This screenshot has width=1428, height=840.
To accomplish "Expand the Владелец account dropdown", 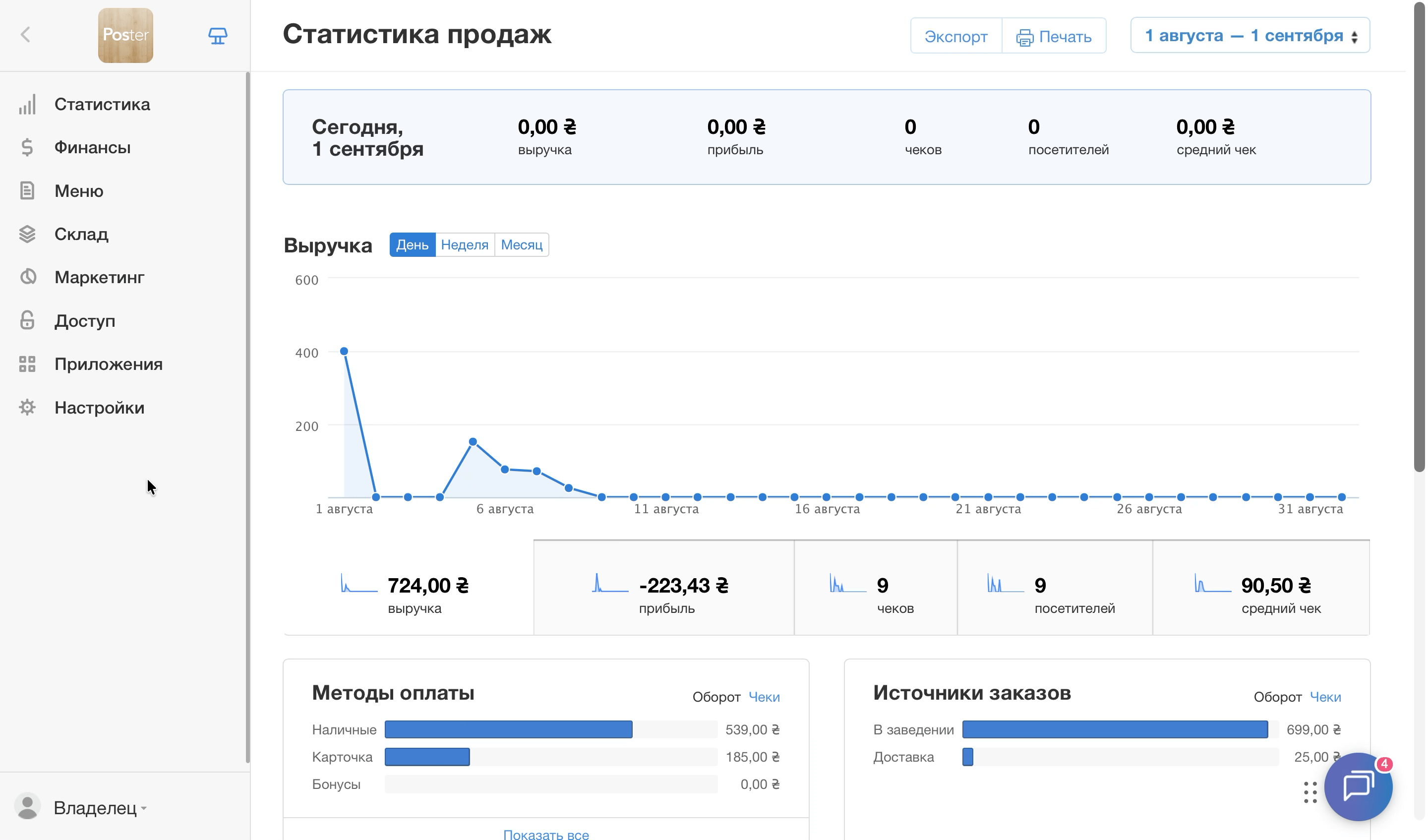I will pos(100,808).
